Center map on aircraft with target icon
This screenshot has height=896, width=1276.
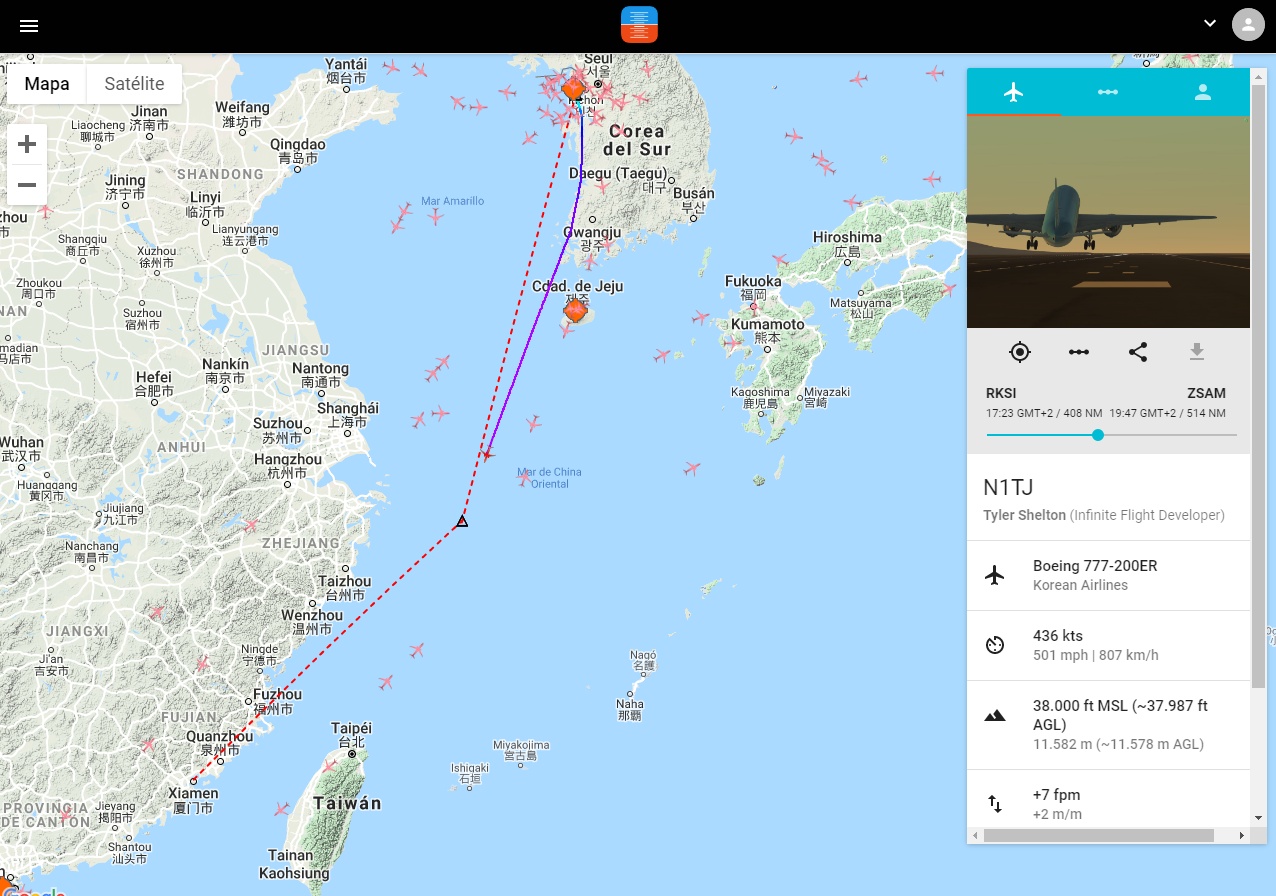pyautogui.click(x=1020, y=352)
